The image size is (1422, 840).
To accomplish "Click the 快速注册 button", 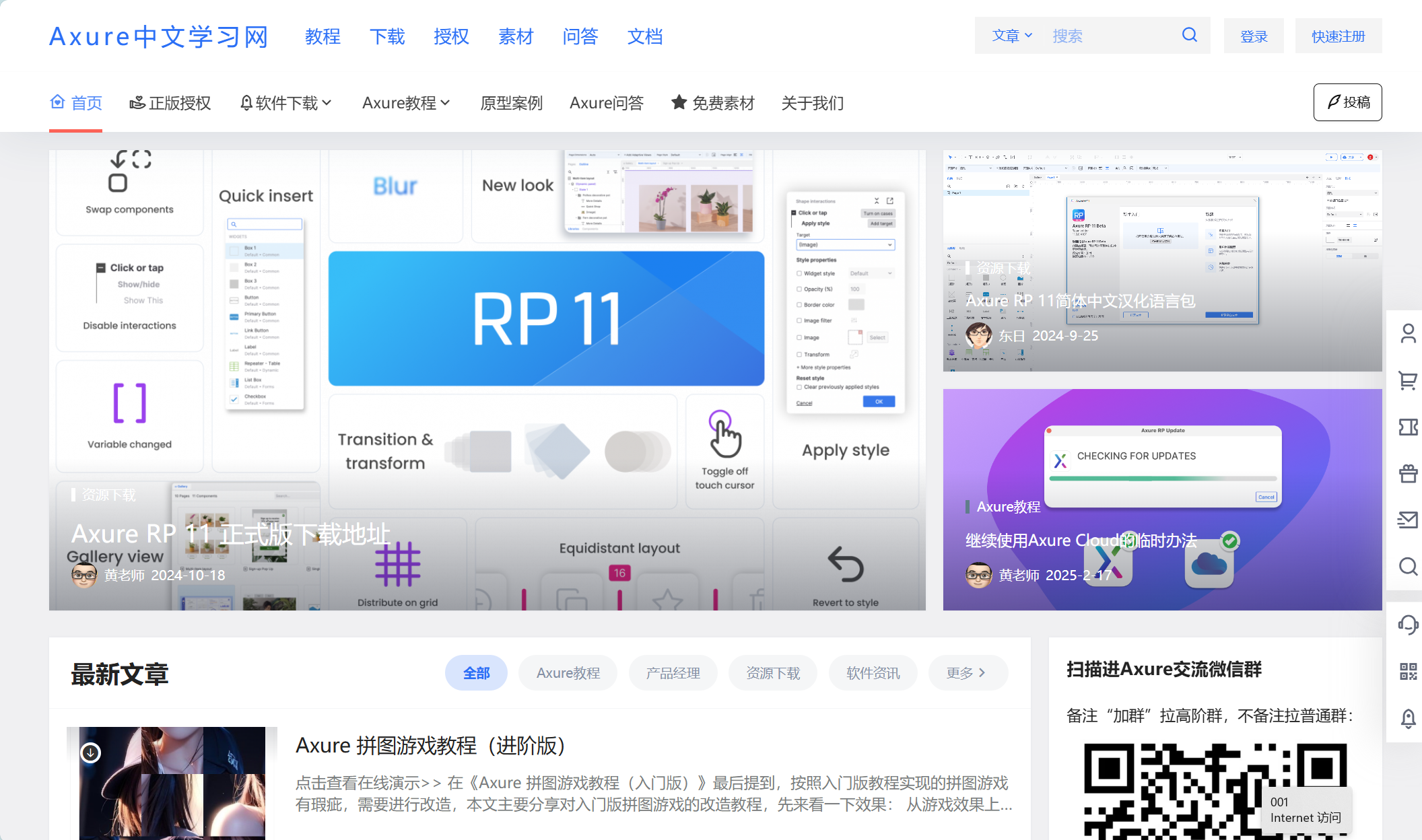I will [1338, 36].
